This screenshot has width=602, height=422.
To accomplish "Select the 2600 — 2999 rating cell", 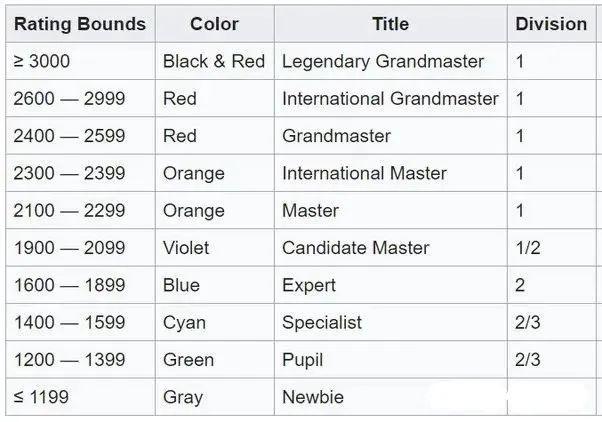I will 69,99.
